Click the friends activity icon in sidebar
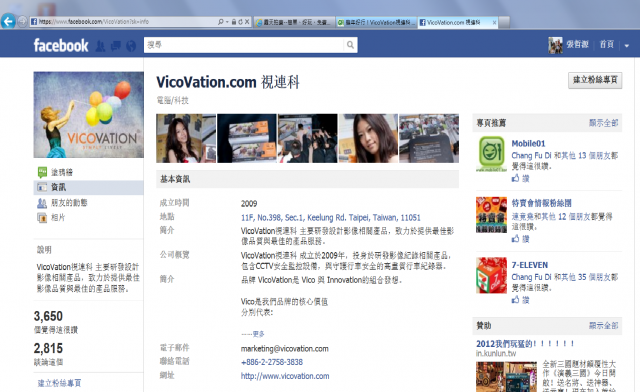640x392 pixels. click(x=42, y=203)
